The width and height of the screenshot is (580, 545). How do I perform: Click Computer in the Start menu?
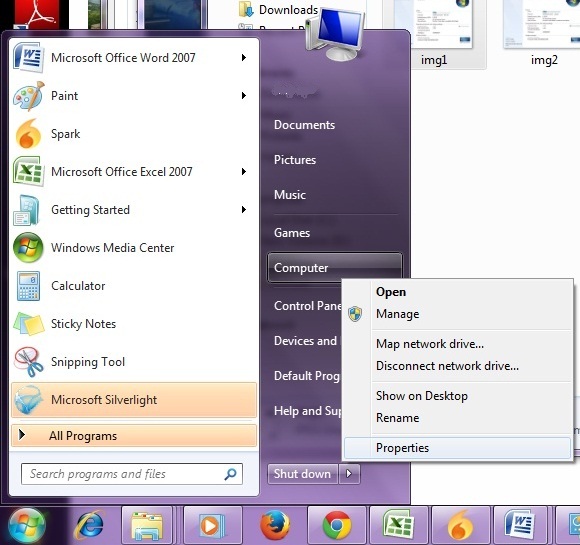point(334,268)
